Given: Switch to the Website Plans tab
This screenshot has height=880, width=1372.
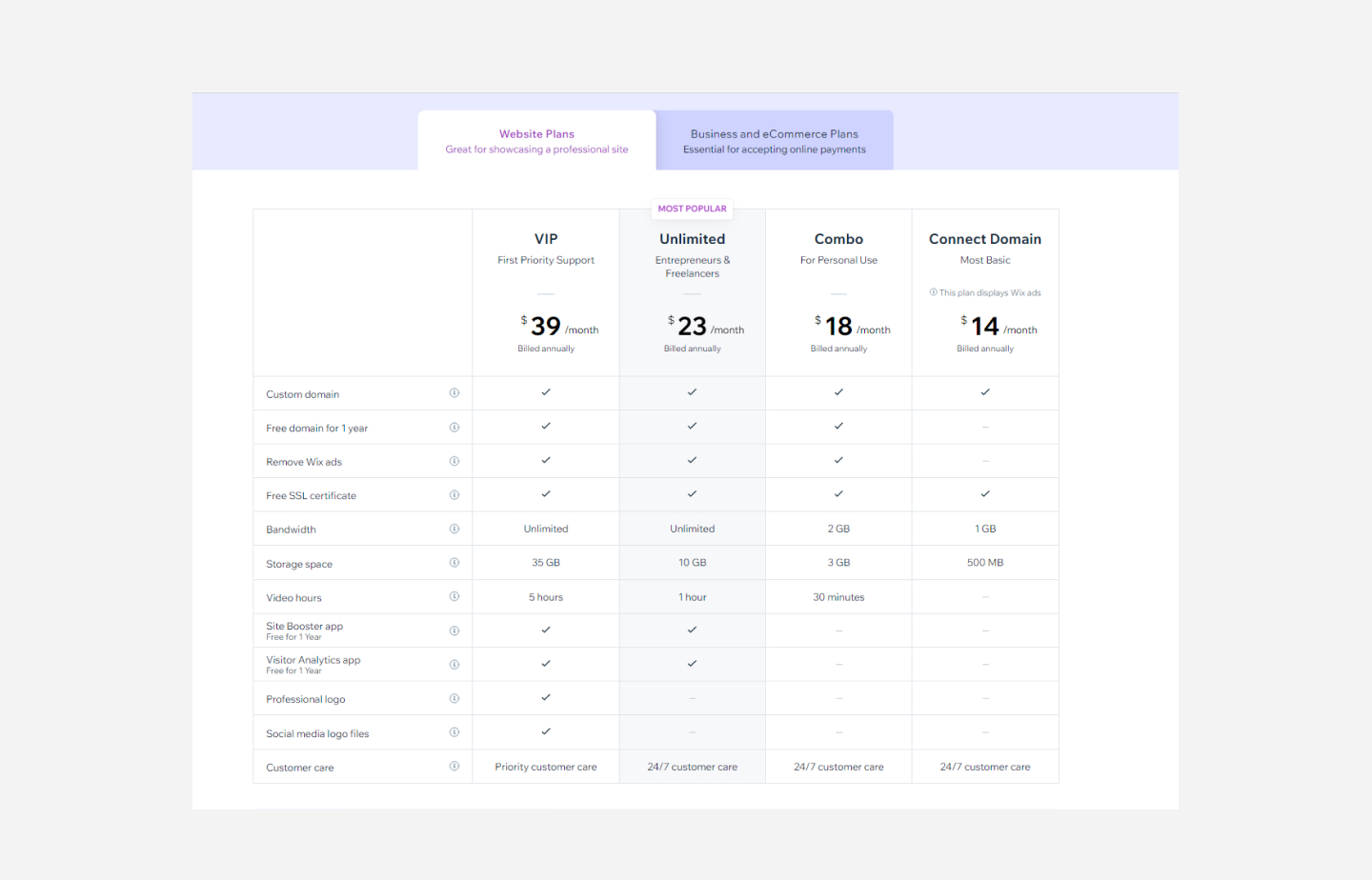Looking at the screenshot, I should tap(536, 141).
